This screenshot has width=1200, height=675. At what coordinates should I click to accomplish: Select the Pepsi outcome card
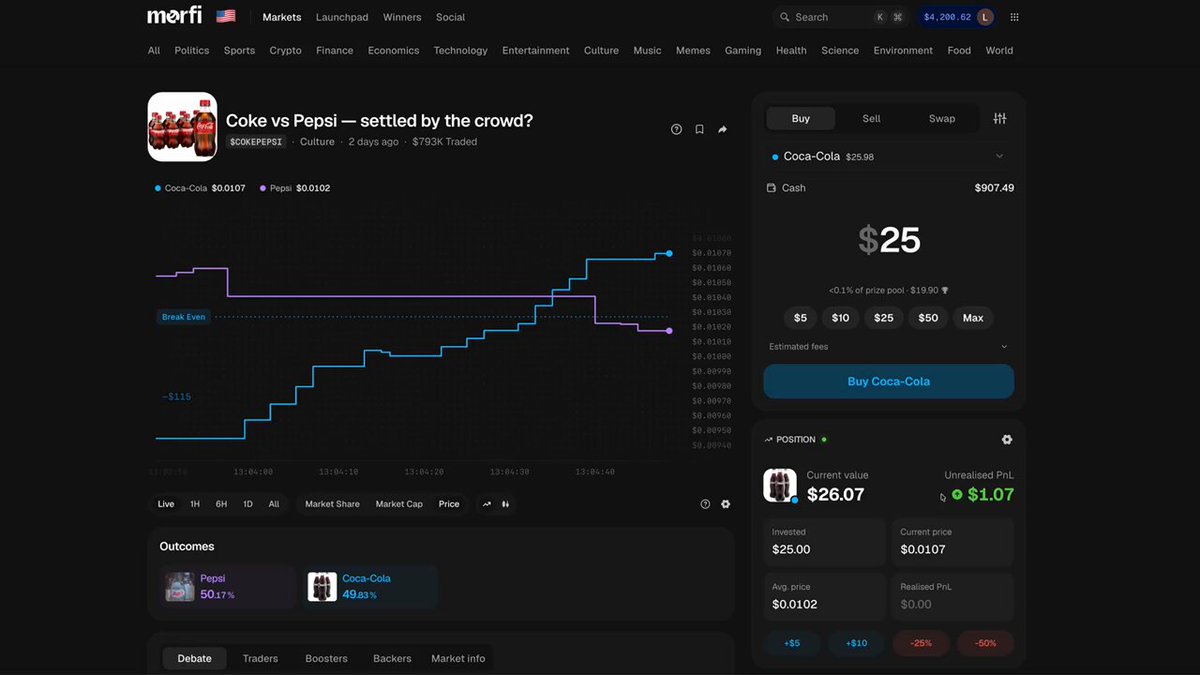(228, 587)
